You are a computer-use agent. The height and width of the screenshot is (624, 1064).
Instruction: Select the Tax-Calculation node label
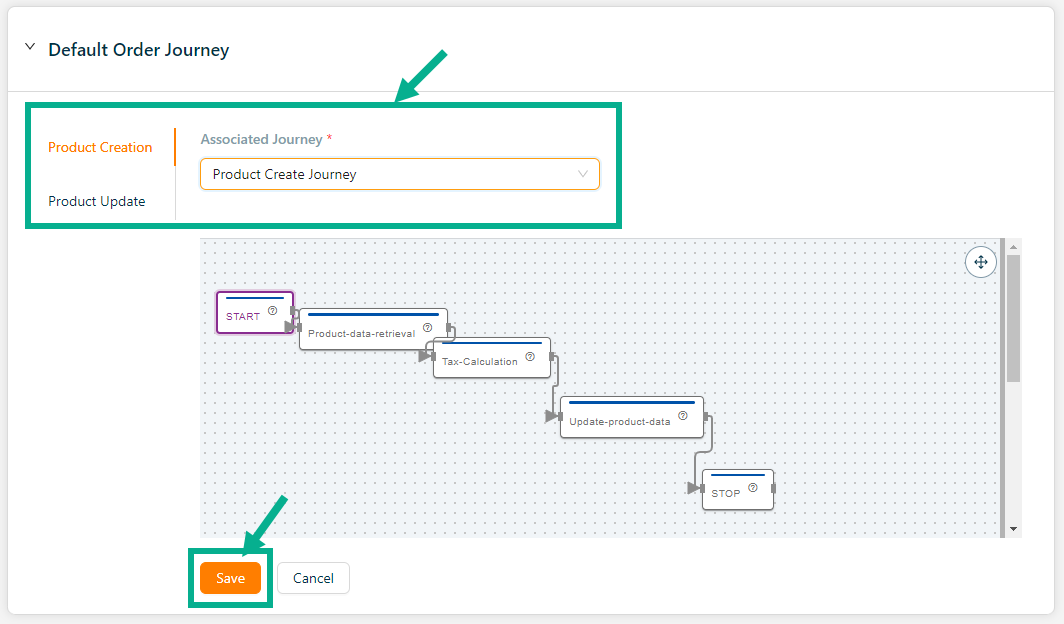click(480, 362)
